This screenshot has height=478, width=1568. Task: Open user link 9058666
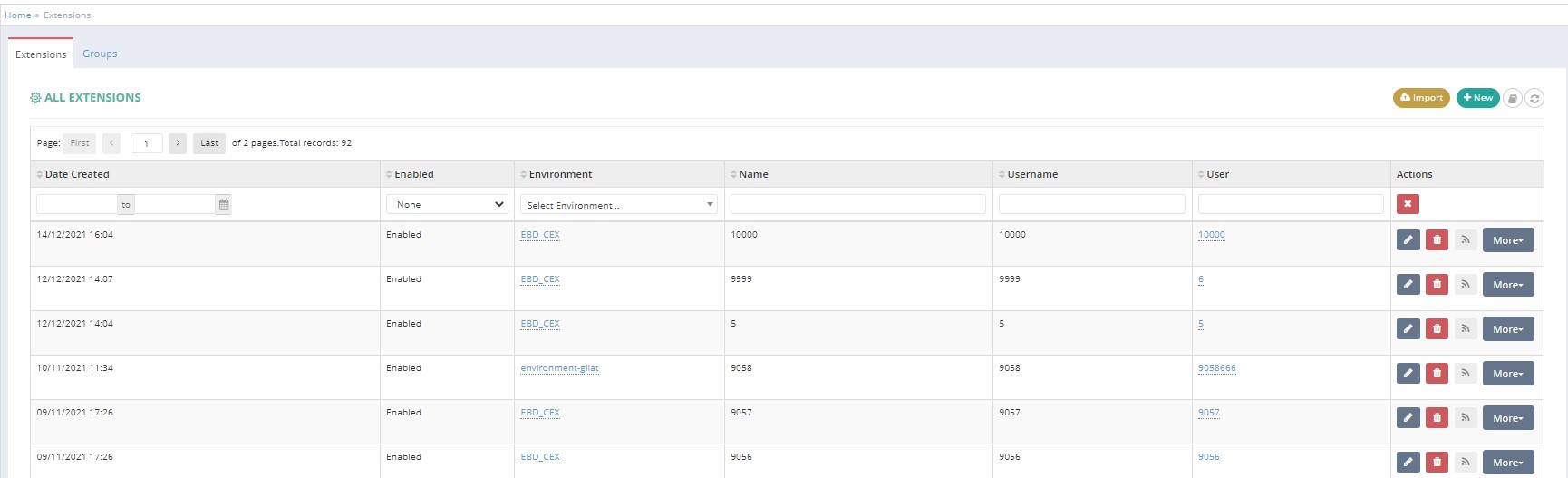click(1216, 368)
